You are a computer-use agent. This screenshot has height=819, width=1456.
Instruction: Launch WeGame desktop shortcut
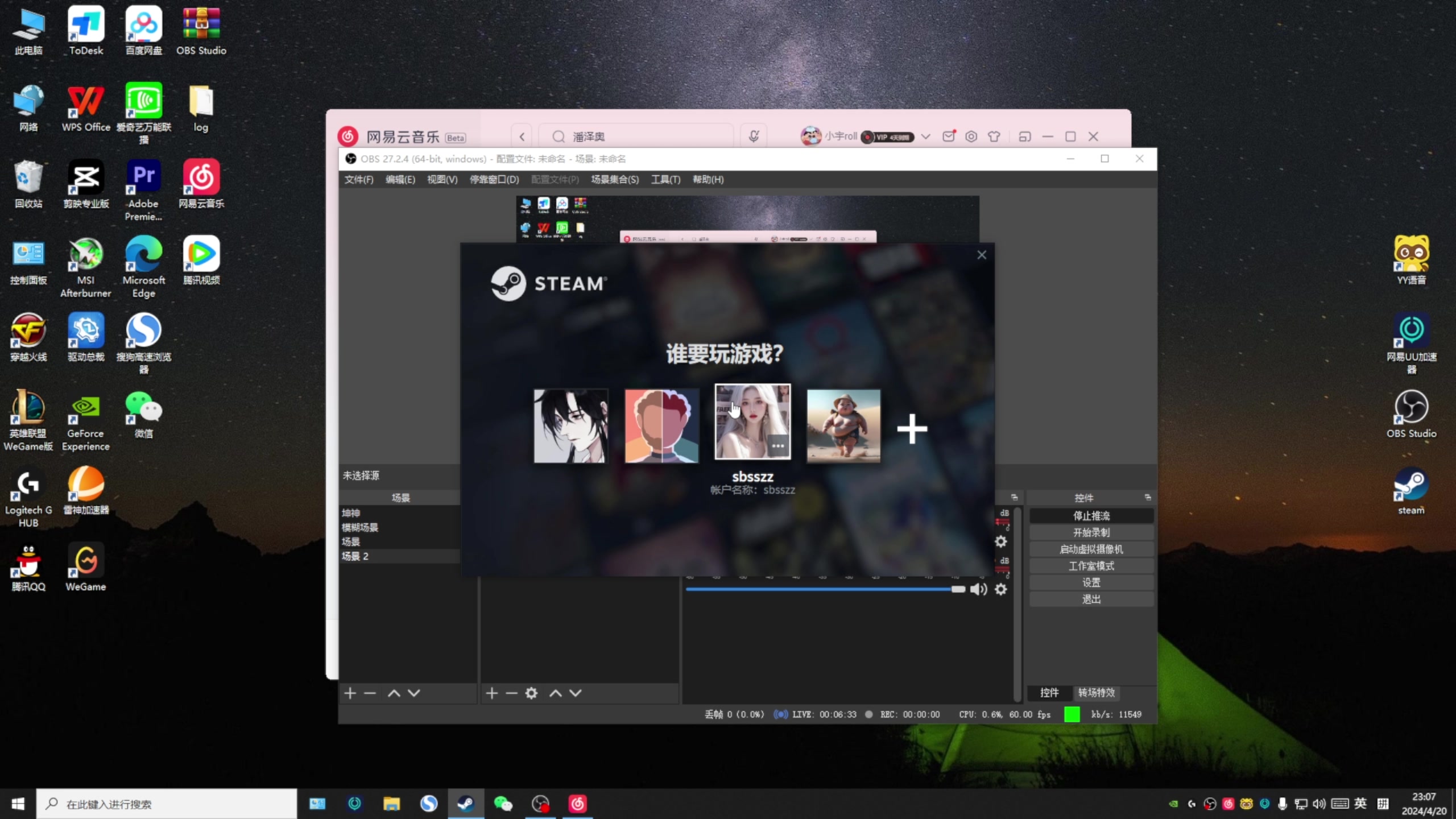pyautogui.click(x=86, y=568)
